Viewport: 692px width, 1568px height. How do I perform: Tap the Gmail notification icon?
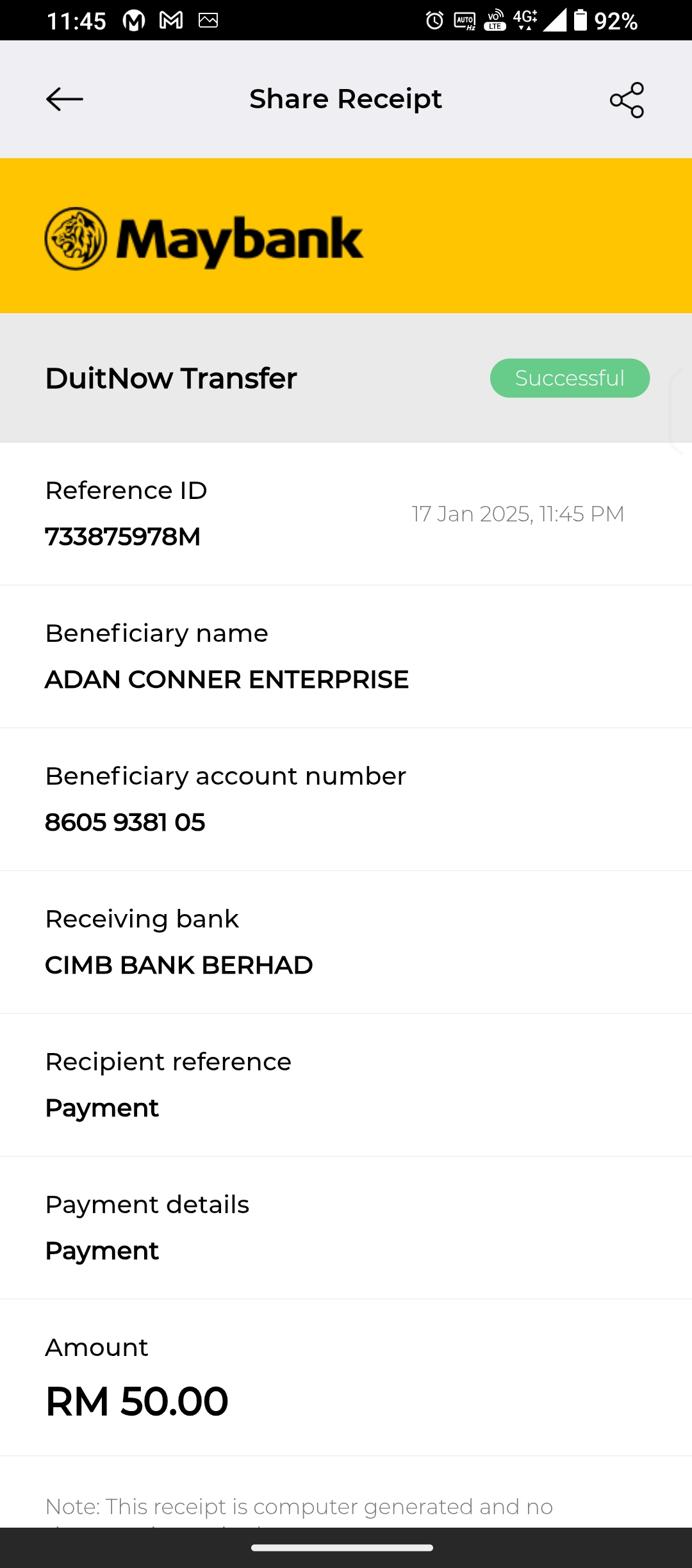pos(171,20)
